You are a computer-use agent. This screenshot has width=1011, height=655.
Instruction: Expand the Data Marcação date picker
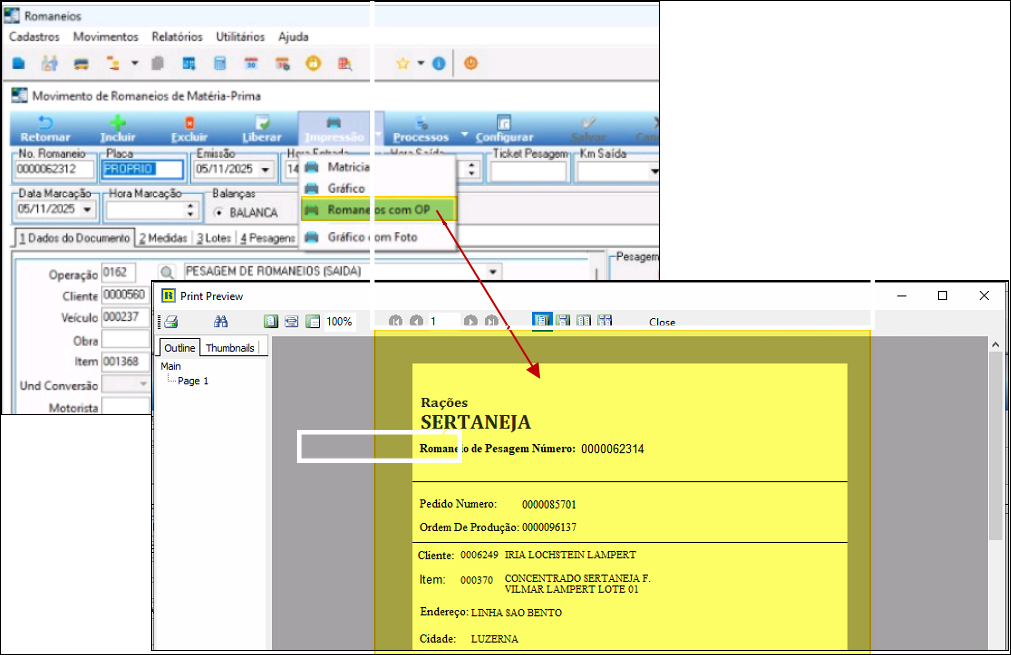(x=88, y=210)
